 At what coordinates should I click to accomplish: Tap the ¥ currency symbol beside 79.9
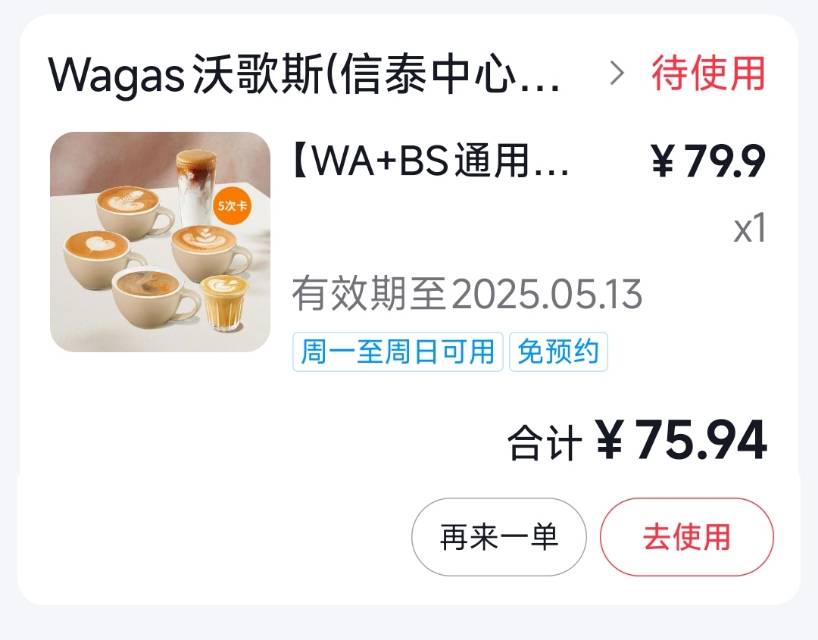(x=663, y=162)
